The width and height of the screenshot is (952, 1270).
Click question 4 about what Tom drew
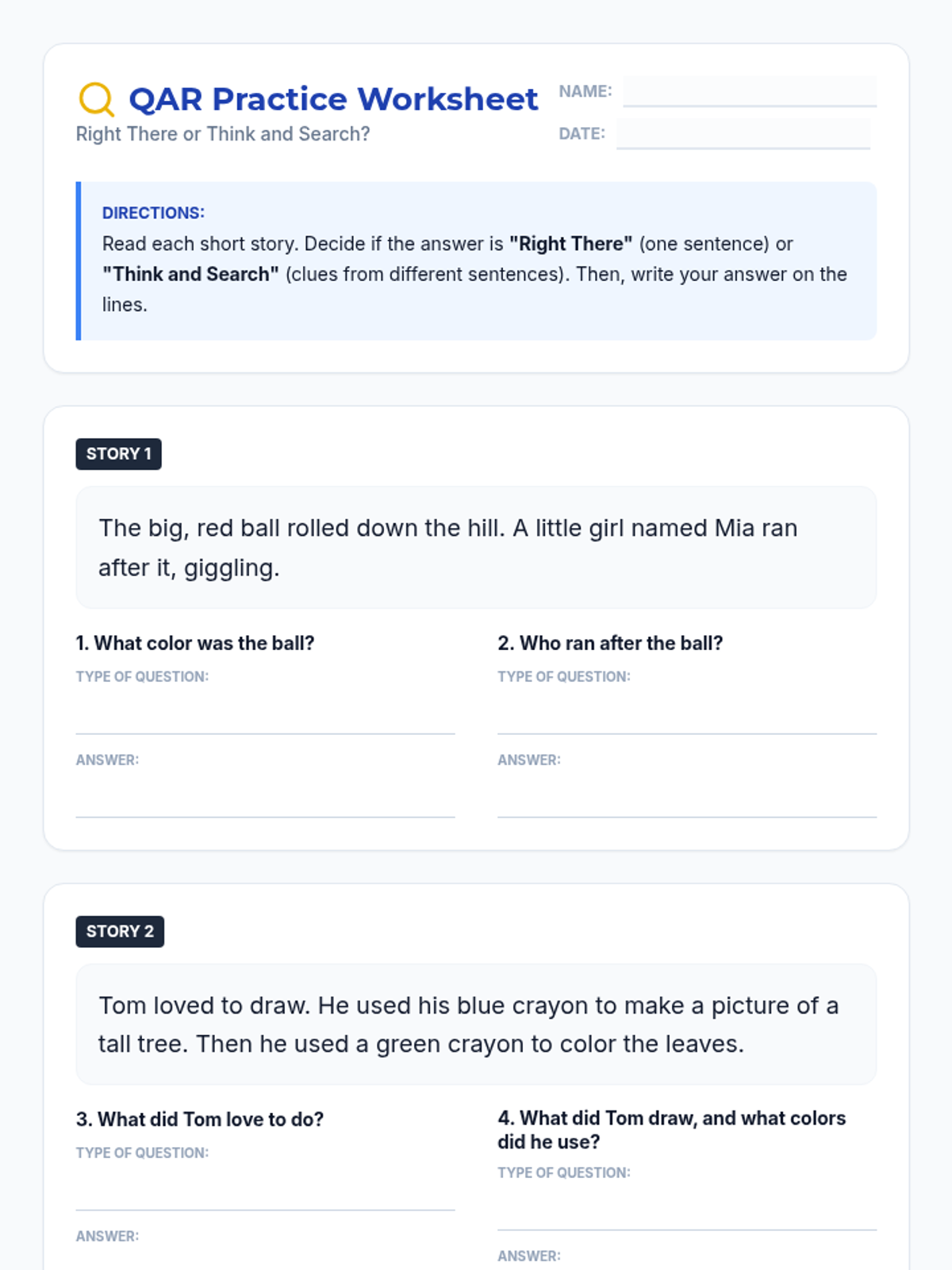point(672,1130)
